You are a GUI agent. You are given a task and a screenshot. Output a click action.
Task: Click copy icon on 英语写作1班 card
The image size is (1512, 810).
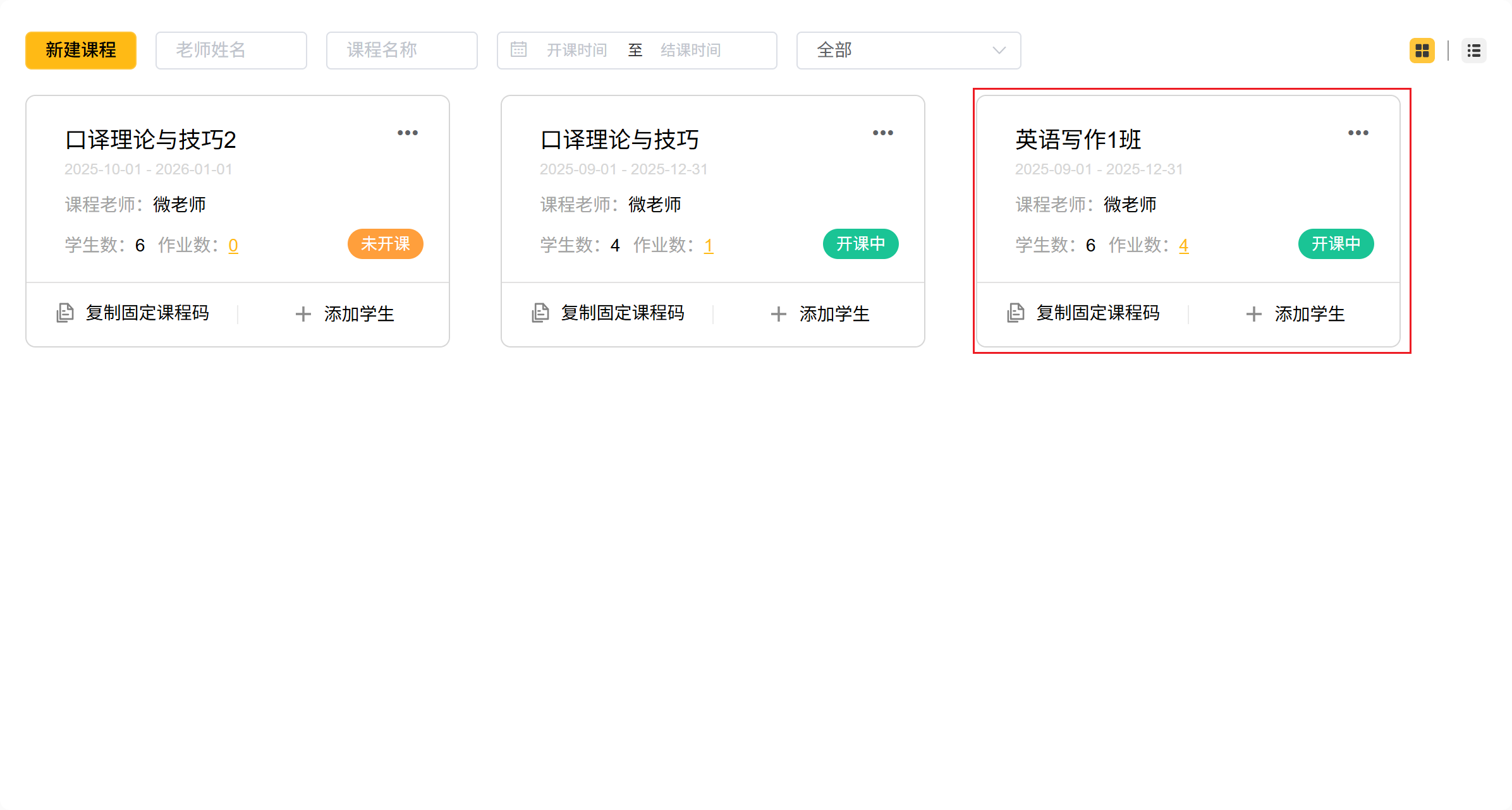tap(1016, 313)
